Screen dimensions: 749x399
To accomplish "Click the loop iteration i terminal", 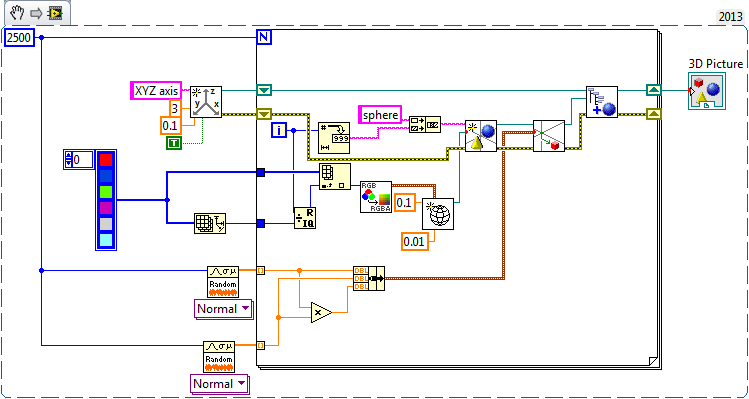I will [279, 129].
